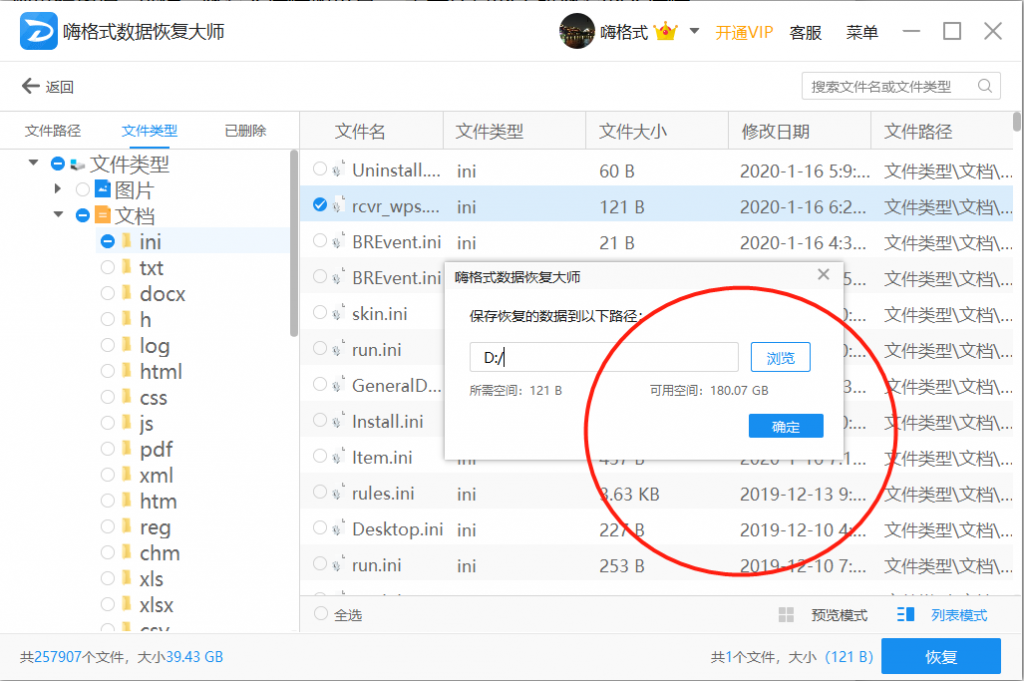Sort by 文件名 column header

(360, 132)
